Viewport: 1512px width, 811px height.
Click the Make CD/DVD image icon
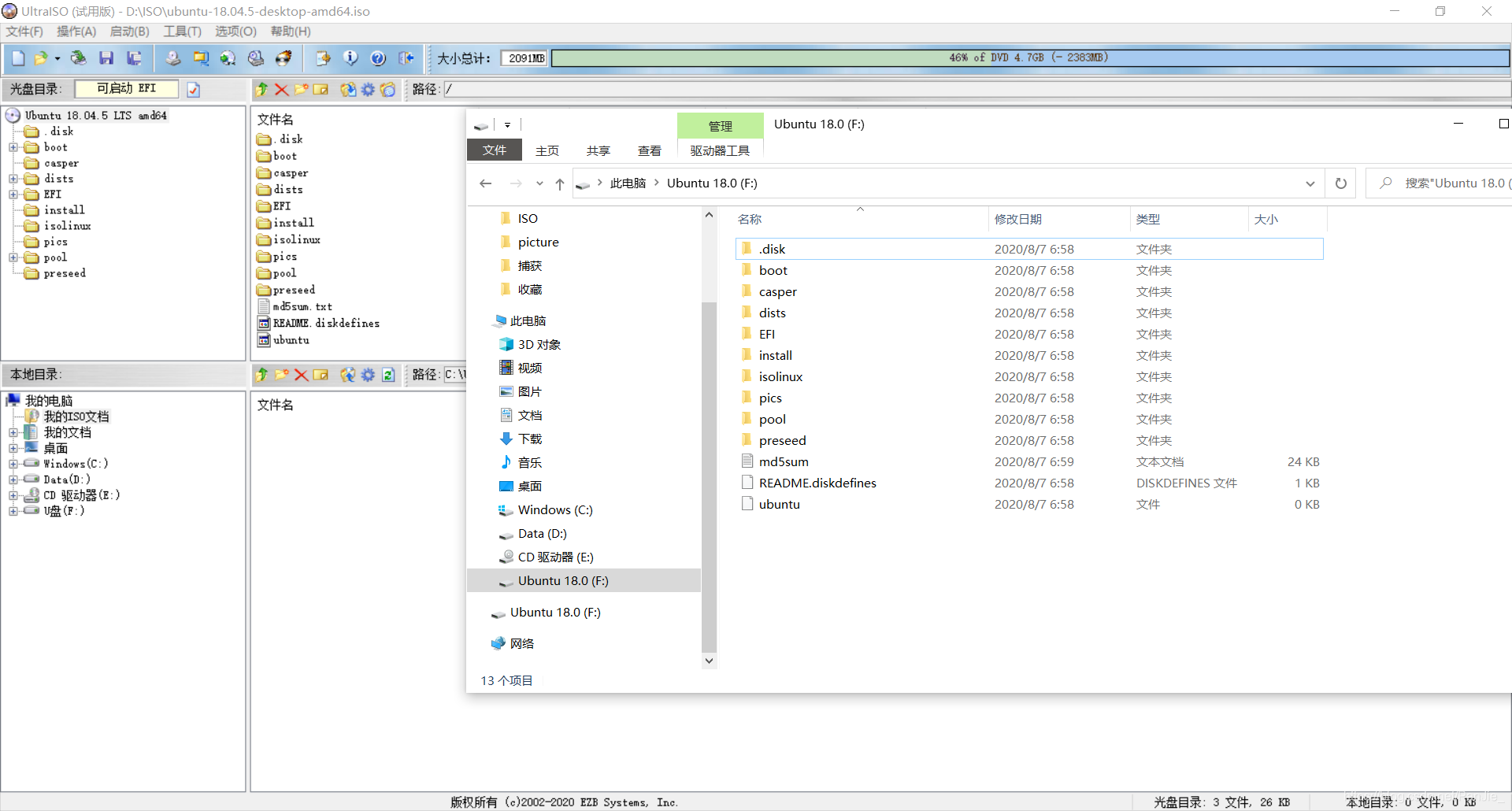[173, 58]
